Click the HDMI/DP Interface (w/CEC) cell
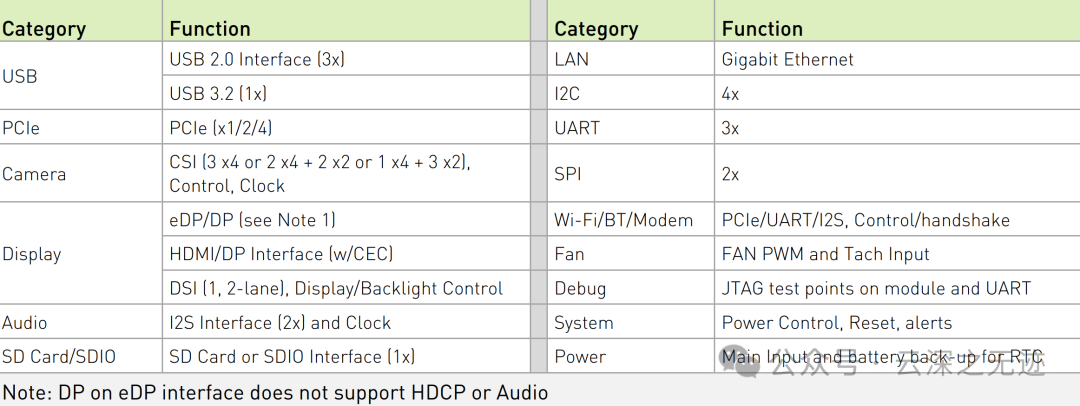This screenshot has width=1080, height=406. (282, 254)
